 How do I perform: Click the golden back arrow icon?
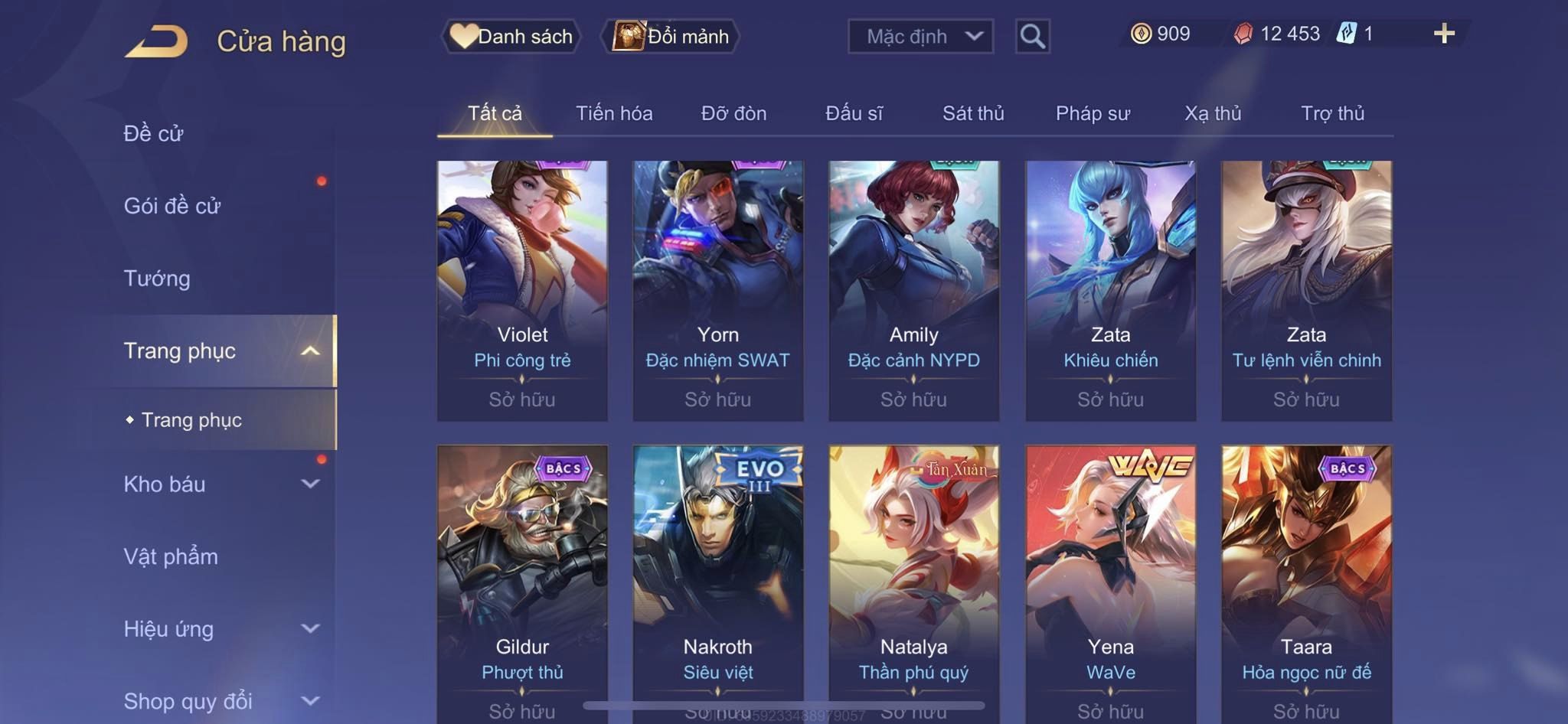pyautogui.click(x=156, y=41)
